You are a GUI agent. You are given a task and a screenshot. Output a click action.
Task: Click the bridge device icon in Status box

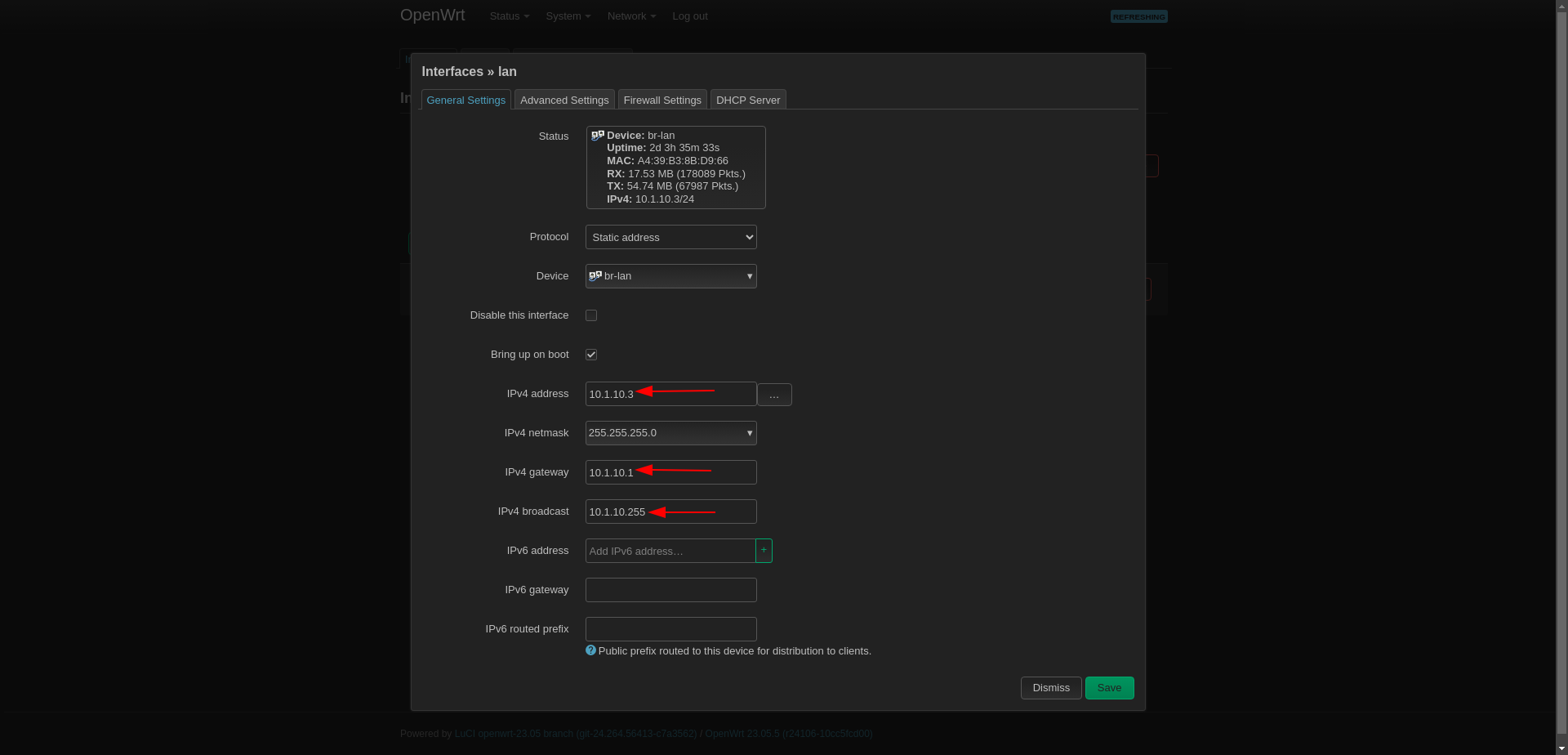coord(598,136)
